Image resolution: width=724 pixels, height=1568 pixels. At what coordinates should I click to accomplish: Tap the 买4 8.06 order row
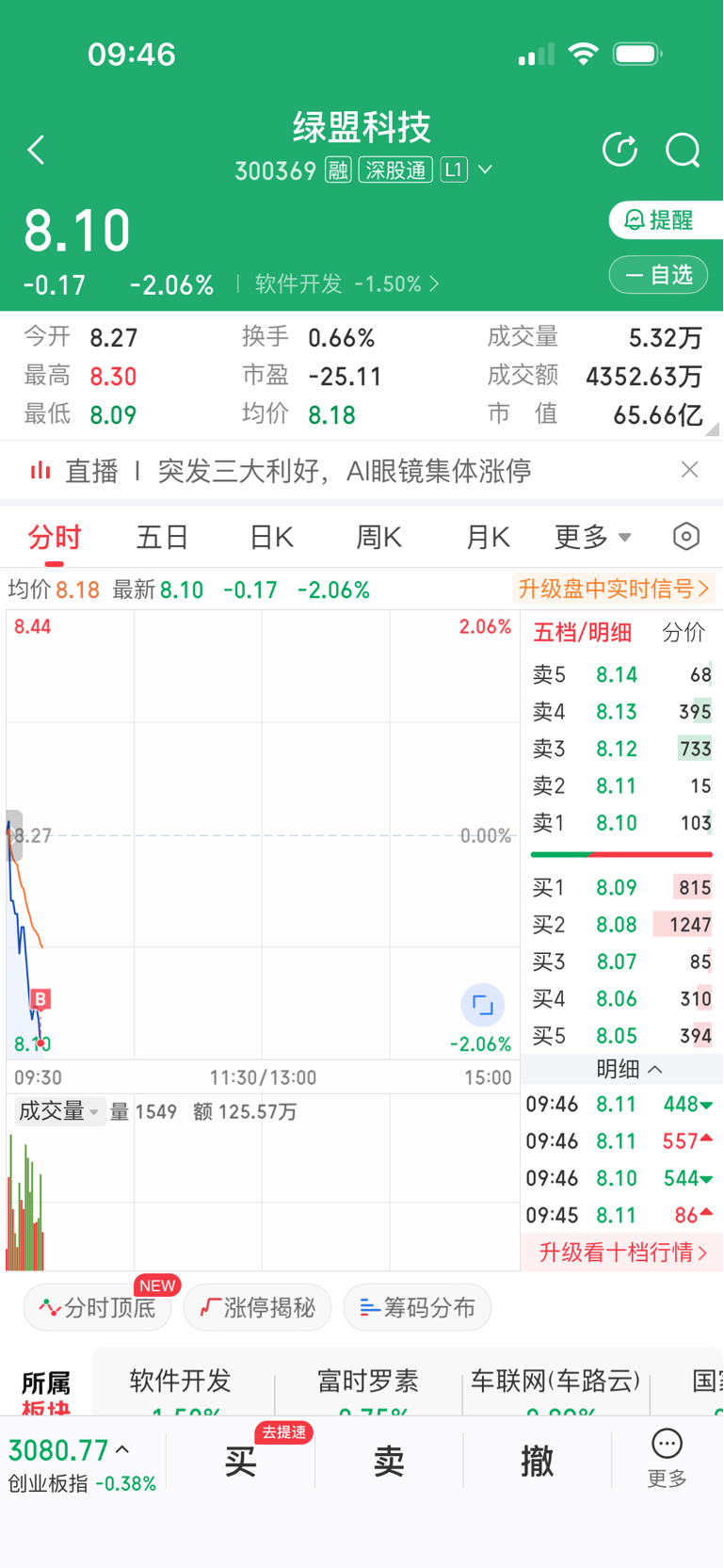point(621,999)
